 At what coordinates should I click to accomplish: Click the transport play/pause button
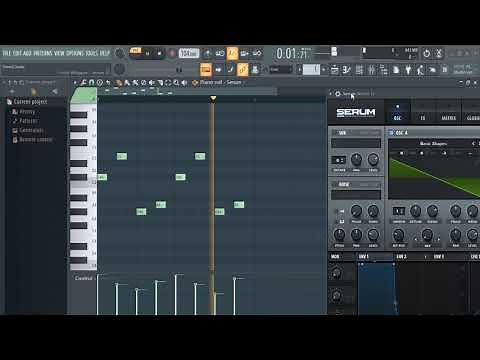[148, 53]
